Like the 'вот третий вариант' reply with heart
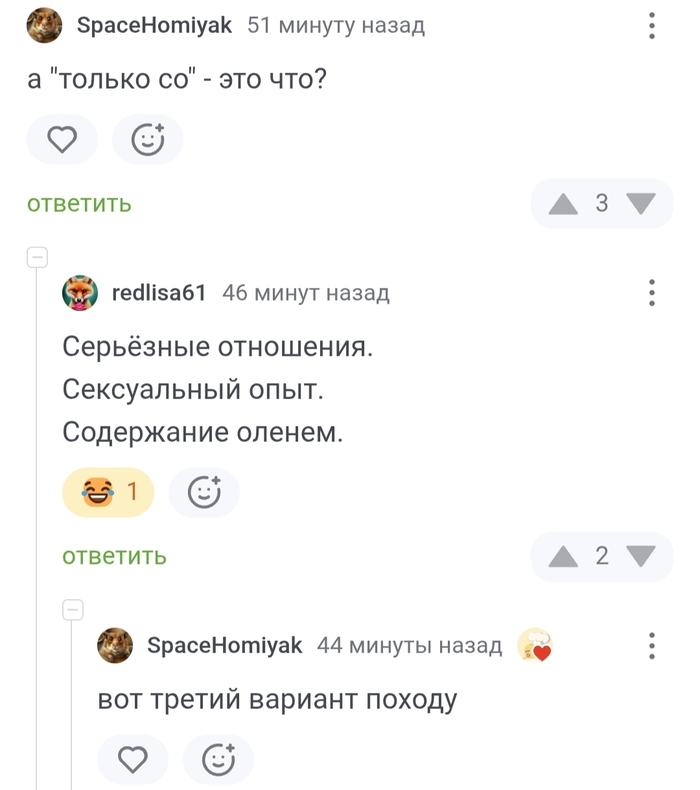This screenshot has height=790, width=700. click(133, 760)
